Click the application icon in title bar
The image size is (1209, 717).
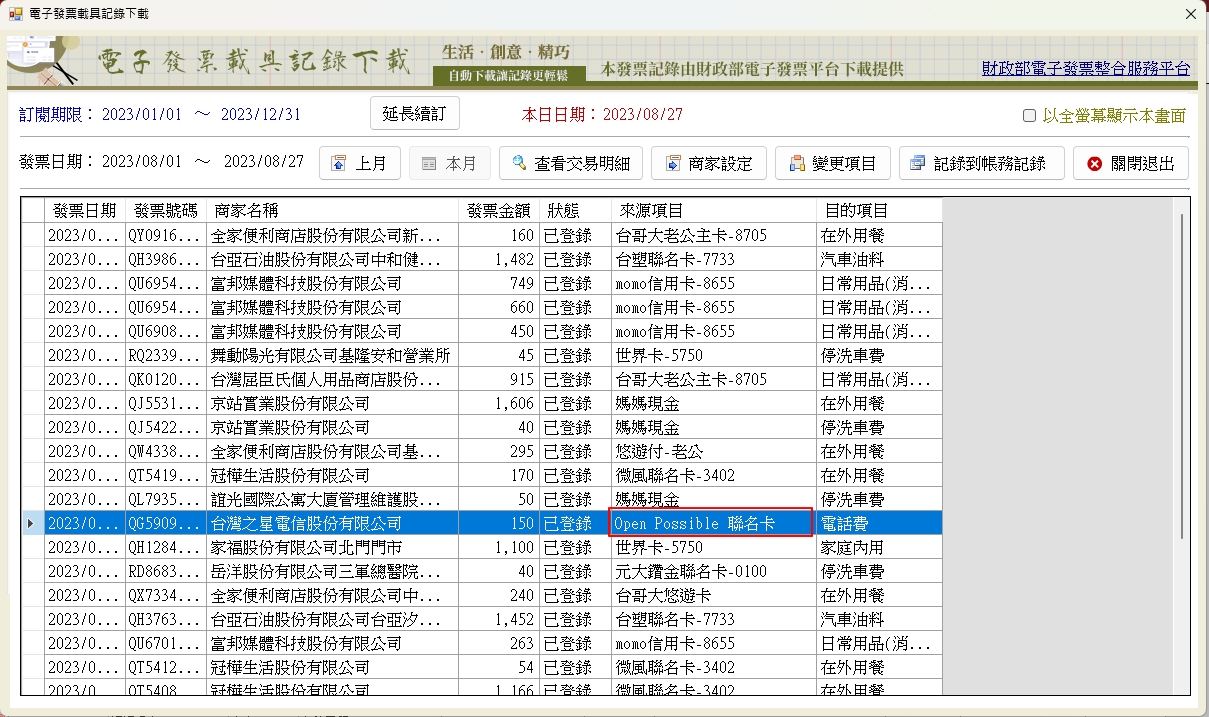click(14, 13)
